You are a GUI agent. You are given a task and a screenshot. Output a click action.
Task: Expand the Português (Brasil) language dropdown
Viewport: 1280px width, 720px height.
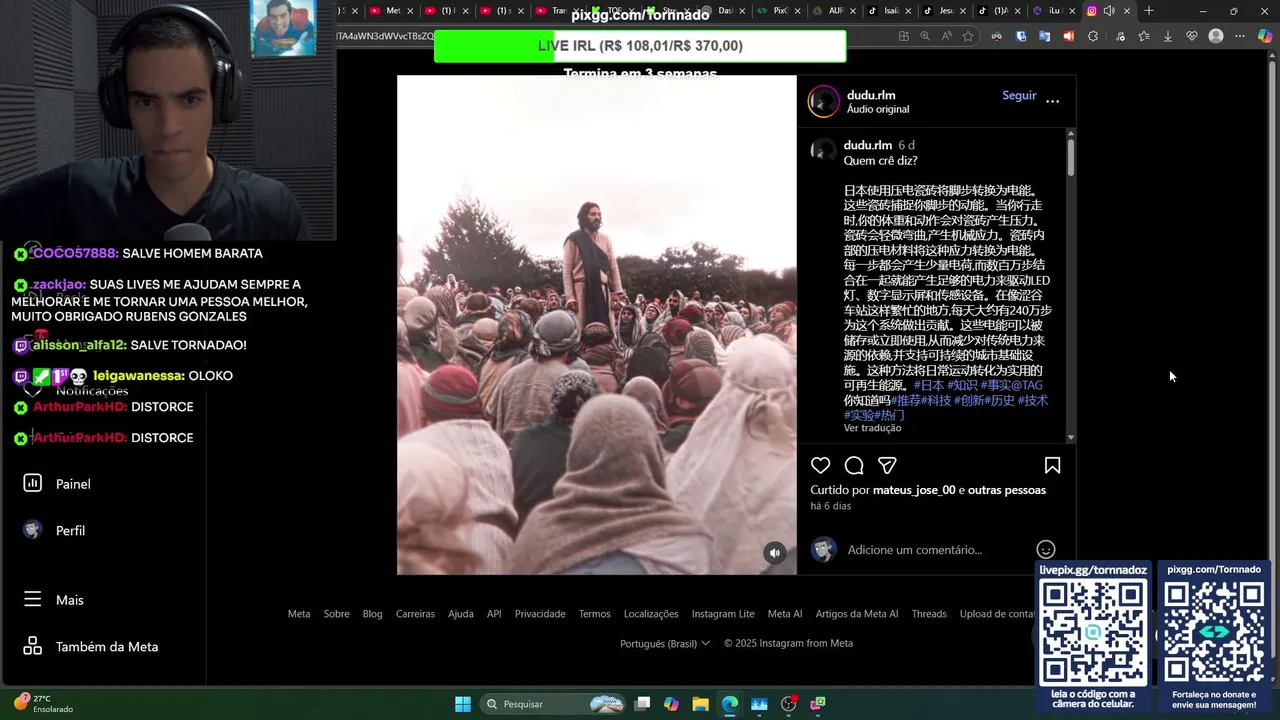pos(665,643)
